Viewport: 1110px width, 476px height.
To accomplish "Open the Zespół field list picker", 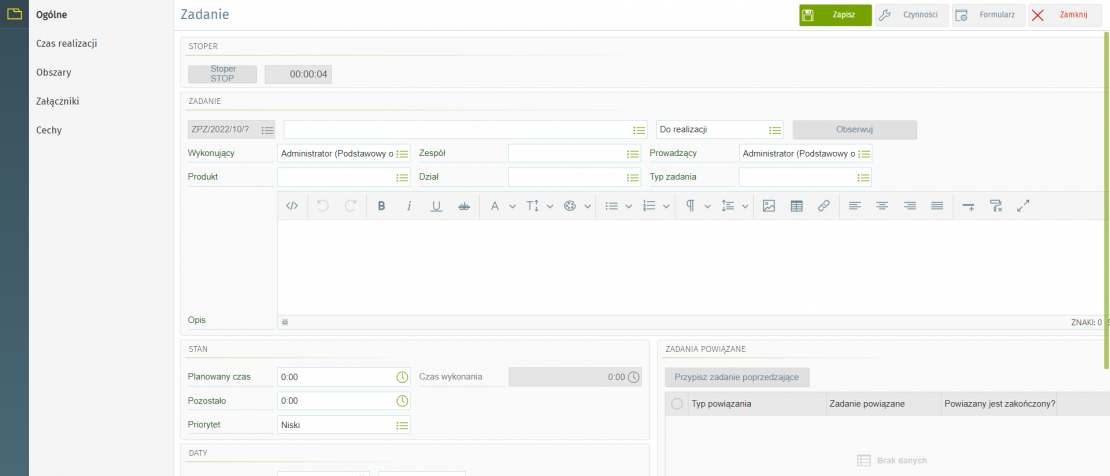I will pyautogui.click(x=632, y=154).
